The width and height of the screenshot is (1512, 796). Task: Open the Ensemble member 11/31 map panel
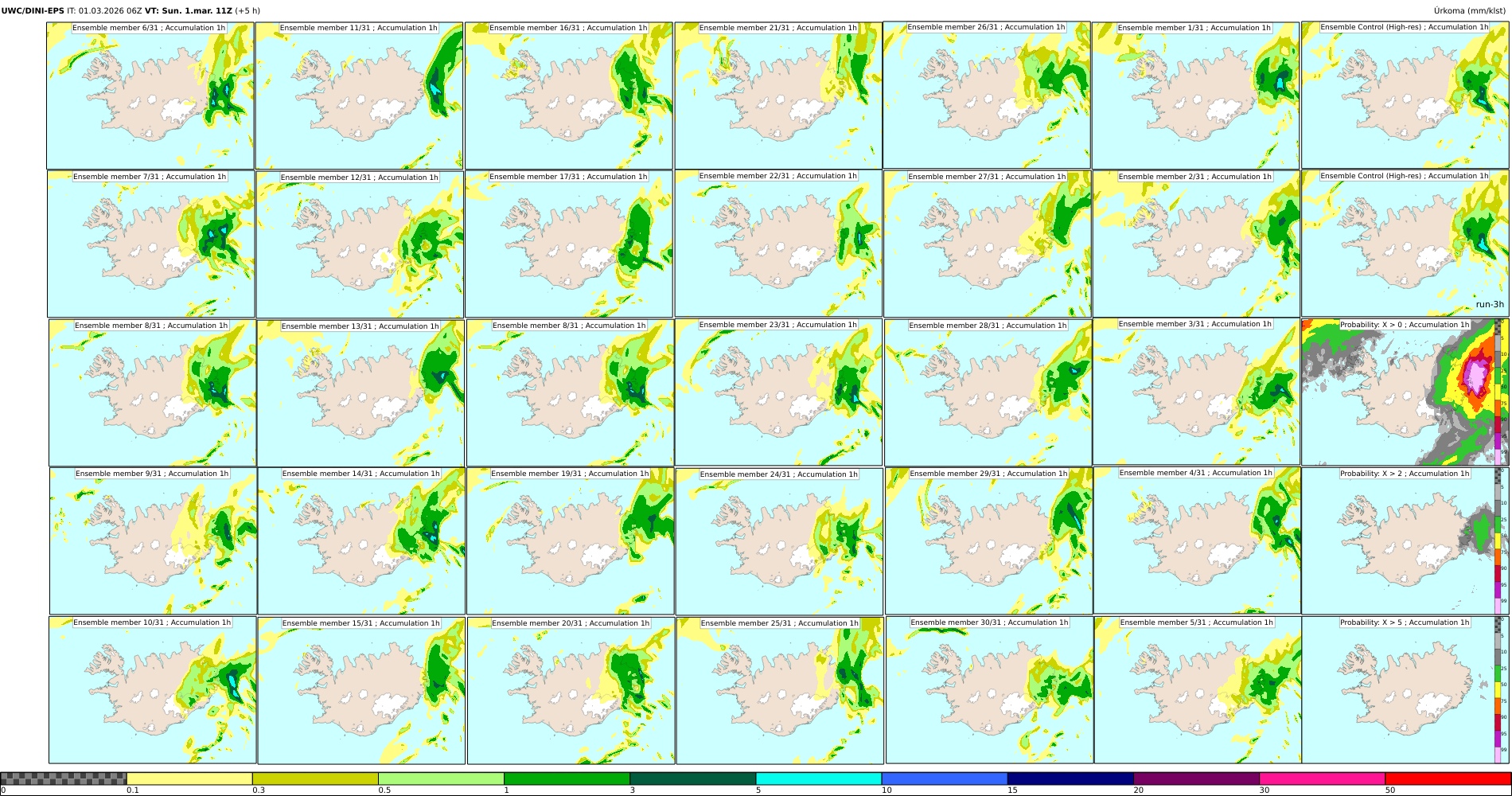pos(360,95)
